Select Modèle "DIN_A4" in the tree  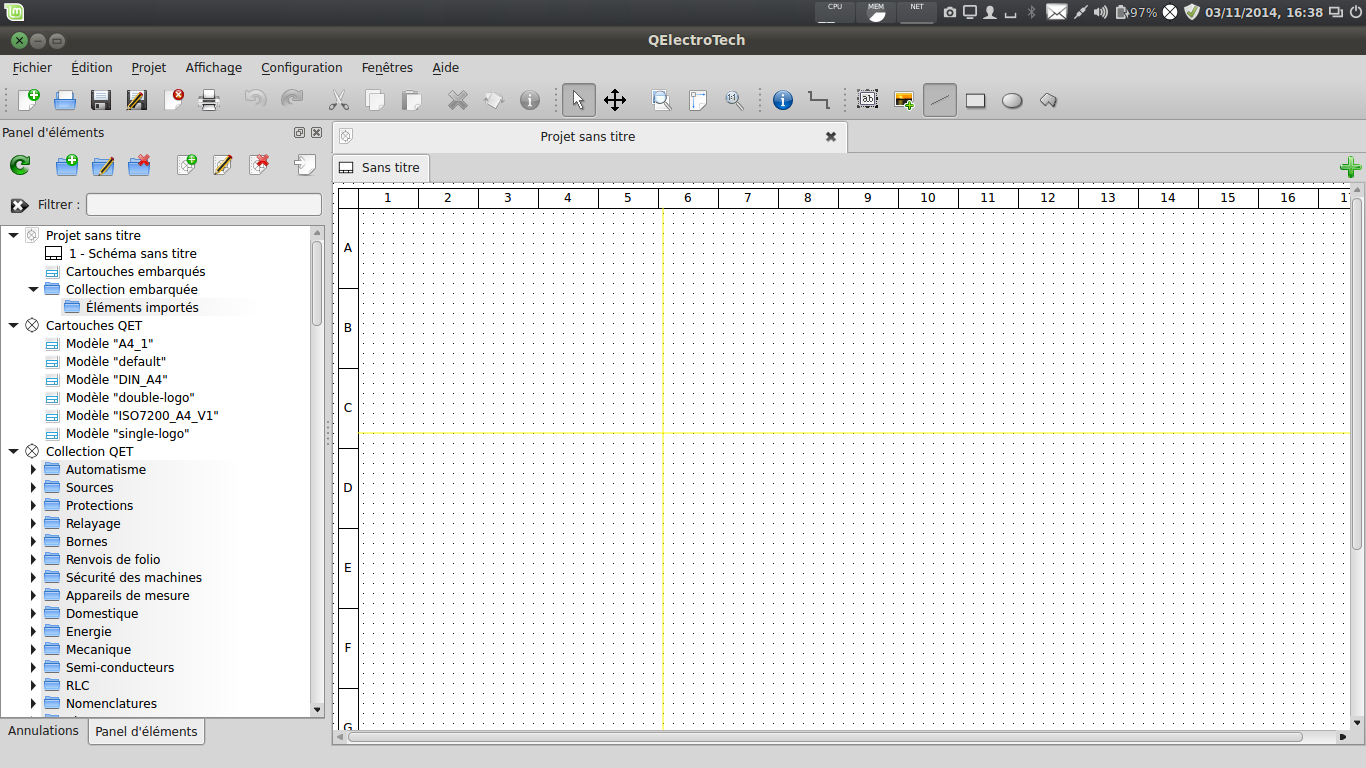click(116, 380)
